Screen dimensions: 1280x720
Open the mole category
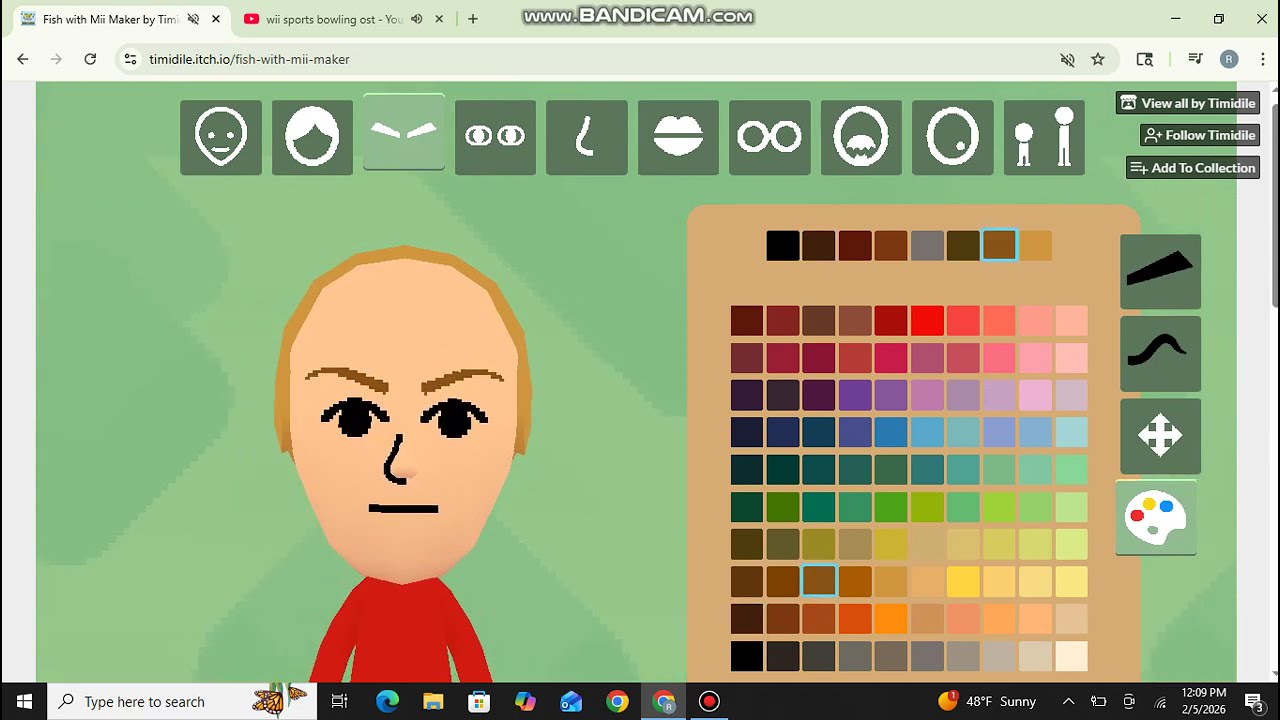point(952,137)
